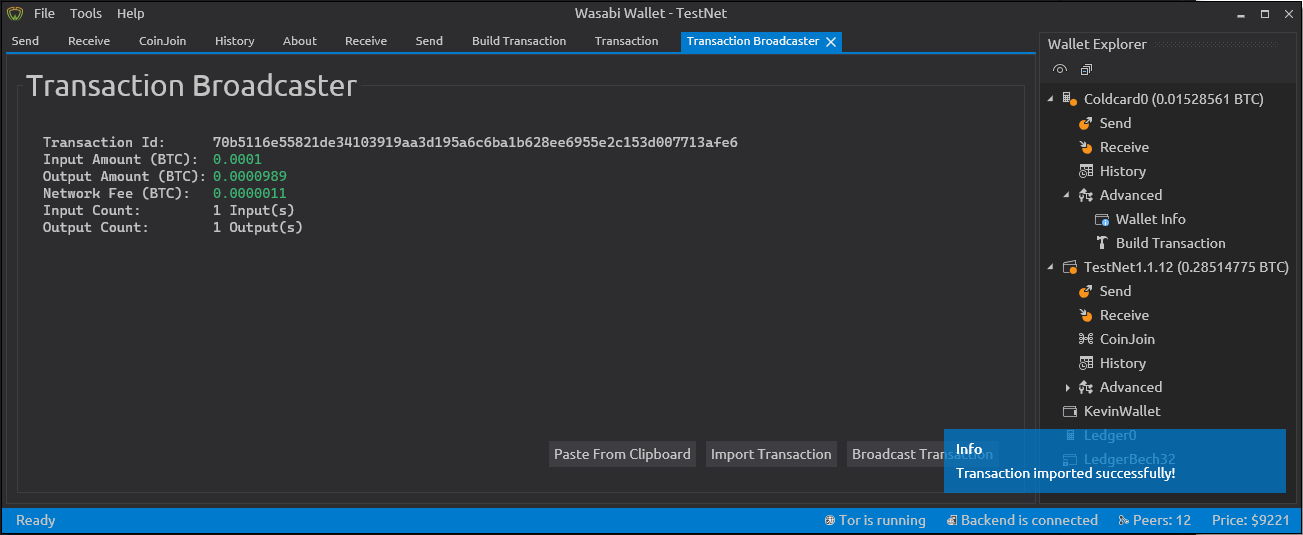Switch to the CoinJoin tab
This screenshot has width=1303, height=535.
(163, 41)
